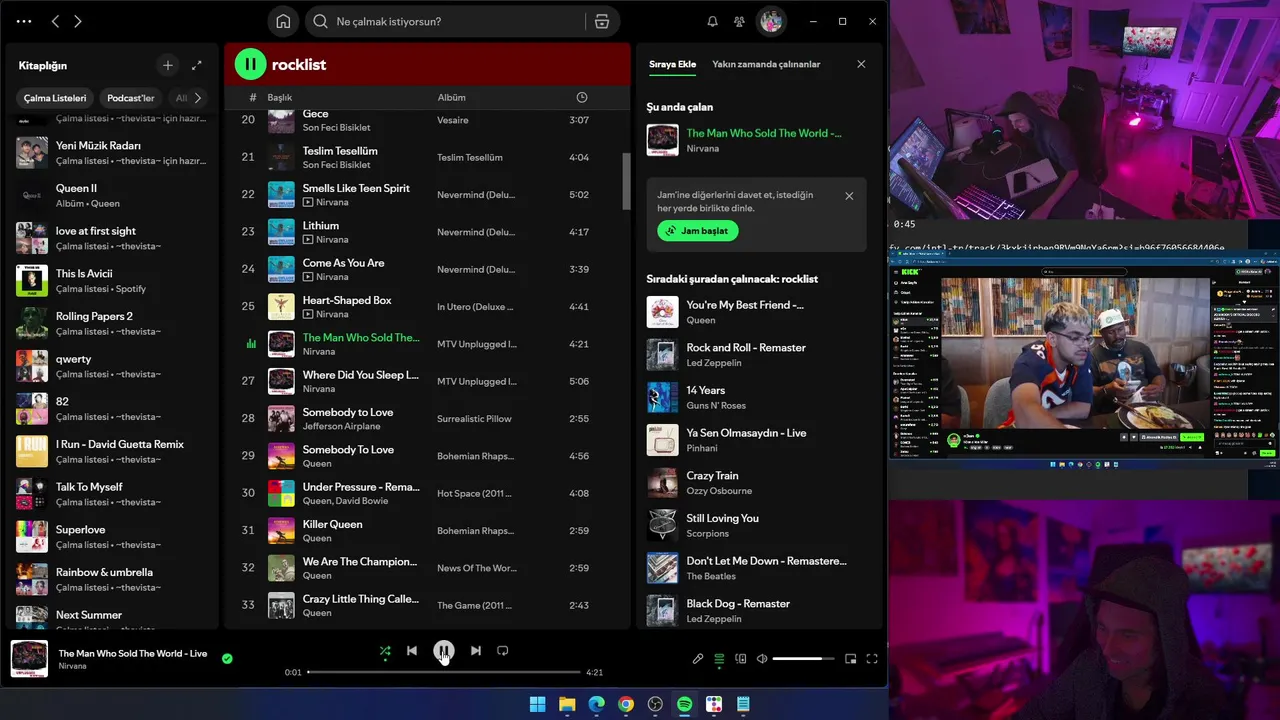The image size is (1280, 720).
Task: Open lyrics microphone icon
Action: coord(698,659)
